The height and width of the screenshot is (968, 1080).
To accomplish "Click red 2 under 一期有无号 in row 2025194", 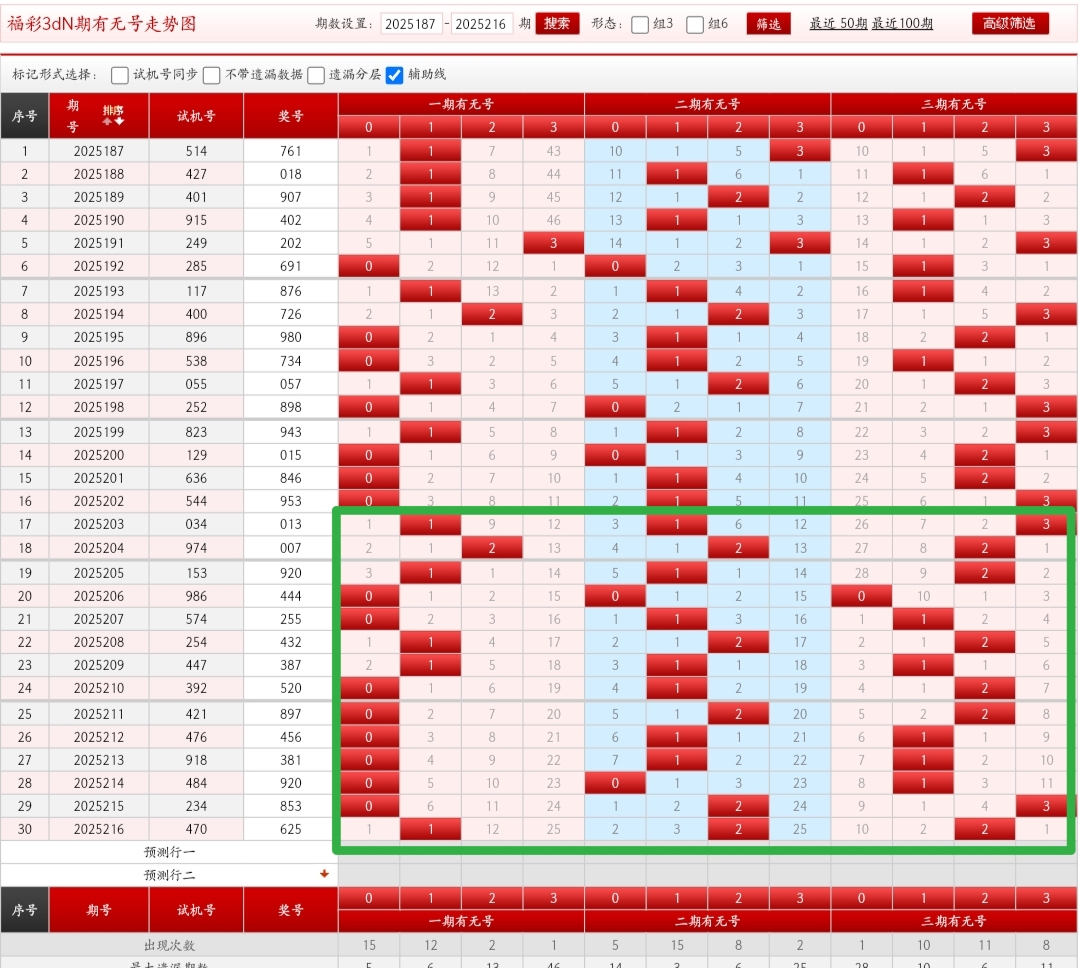I will (492, 314).
